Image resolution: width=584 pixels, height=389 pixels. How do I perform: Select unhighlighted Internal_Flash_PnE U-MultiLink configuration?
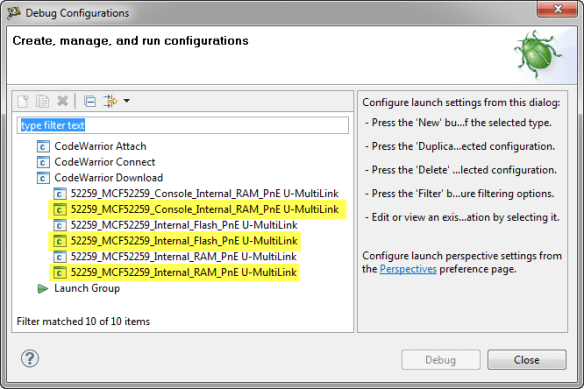point(184,225)
